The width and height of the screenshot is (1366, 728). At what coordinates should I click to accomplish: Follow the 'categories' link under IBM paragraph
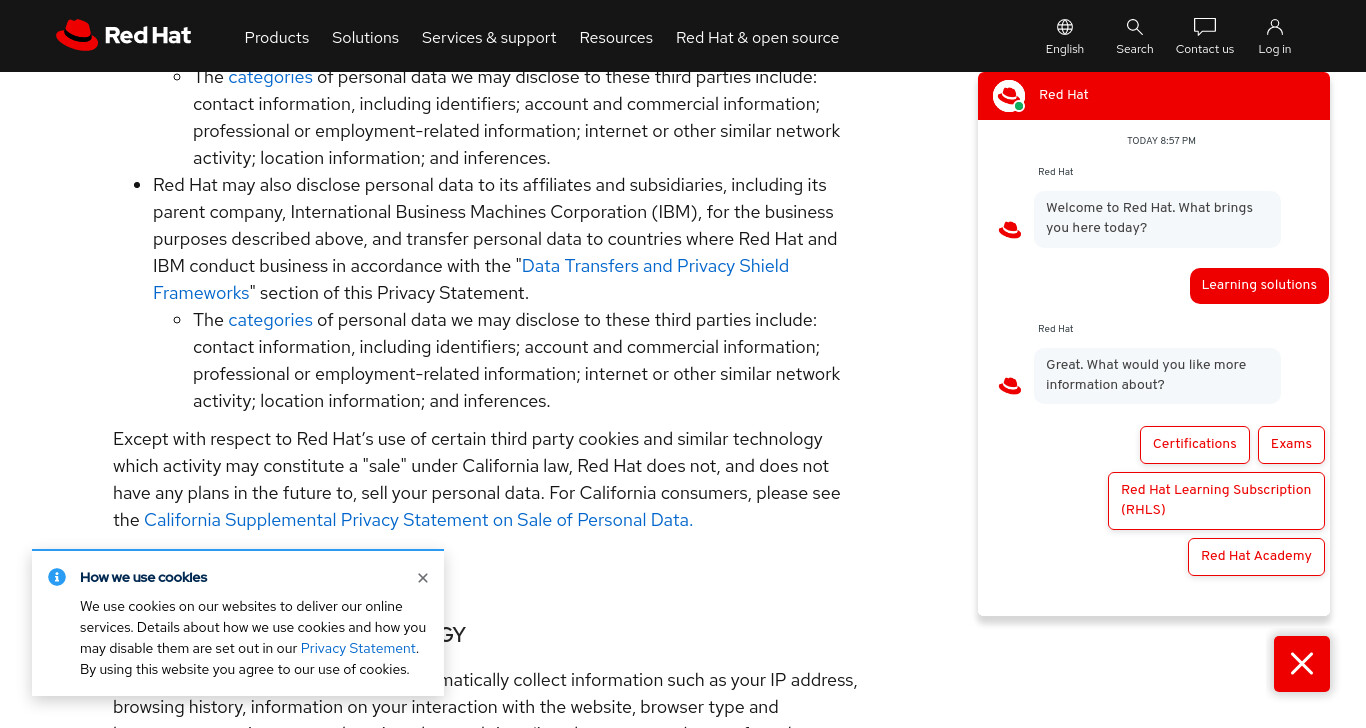click(270, 320)
